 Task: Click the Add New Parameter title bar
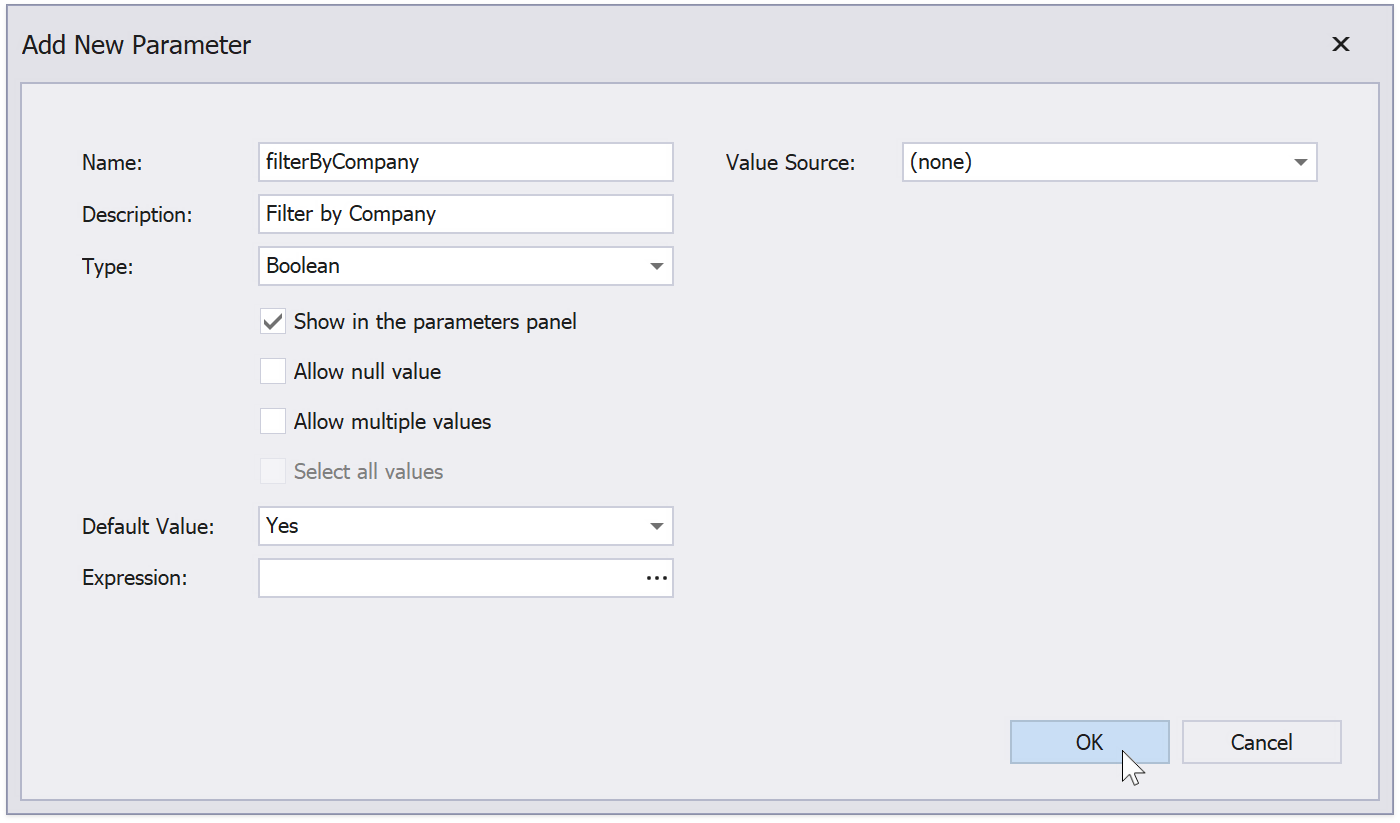(x=600, y=45)
